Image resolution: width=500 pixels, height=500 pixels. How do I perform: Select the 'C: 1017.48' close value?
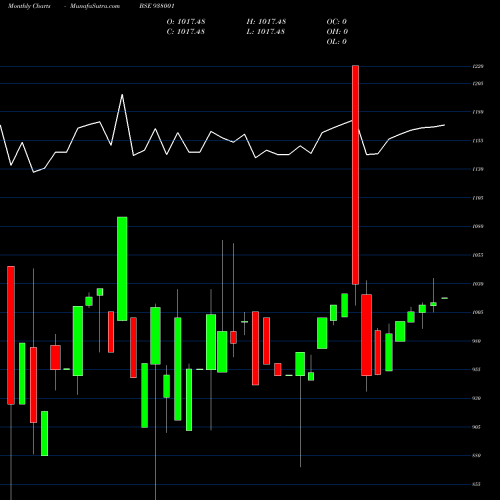tap(186, 32)
